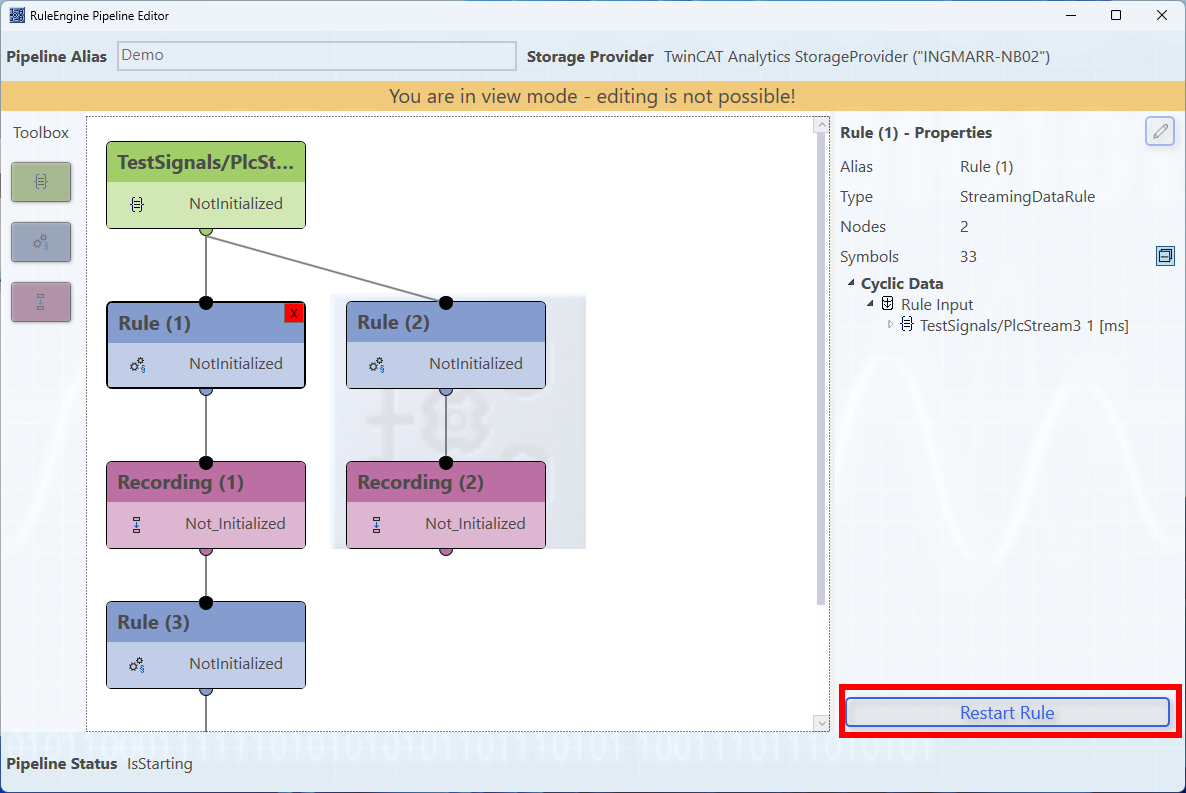Image resolution: width=1186 pixels, height=793 pixels.
Task: Select the Rule (2) node
Action: (x=446, y=345)
